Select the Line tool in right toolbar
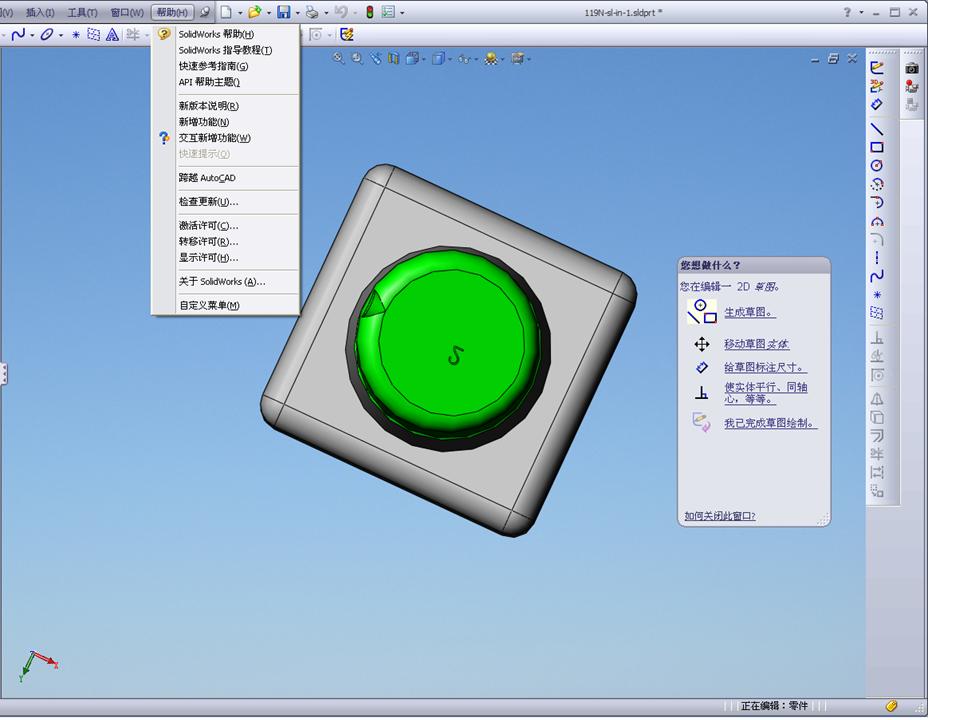960x720 pixels. [877, 129]
